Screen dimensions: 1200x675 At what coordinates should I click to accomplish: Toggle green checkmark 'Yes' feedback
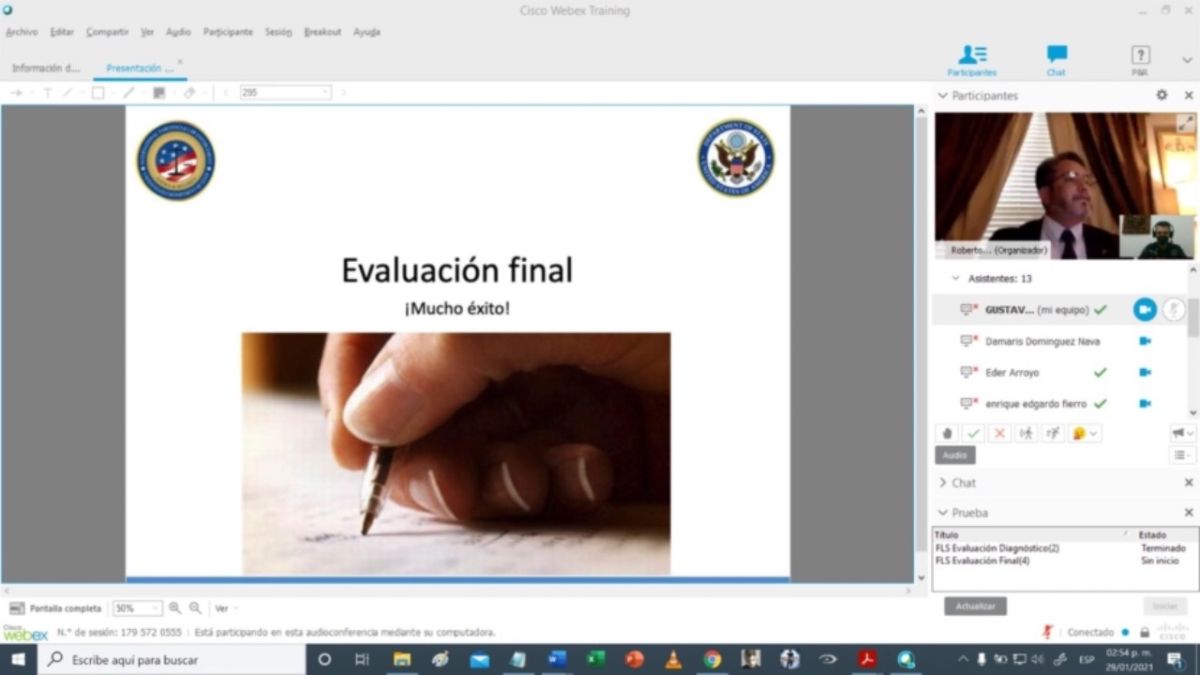(x=973, y=433)
